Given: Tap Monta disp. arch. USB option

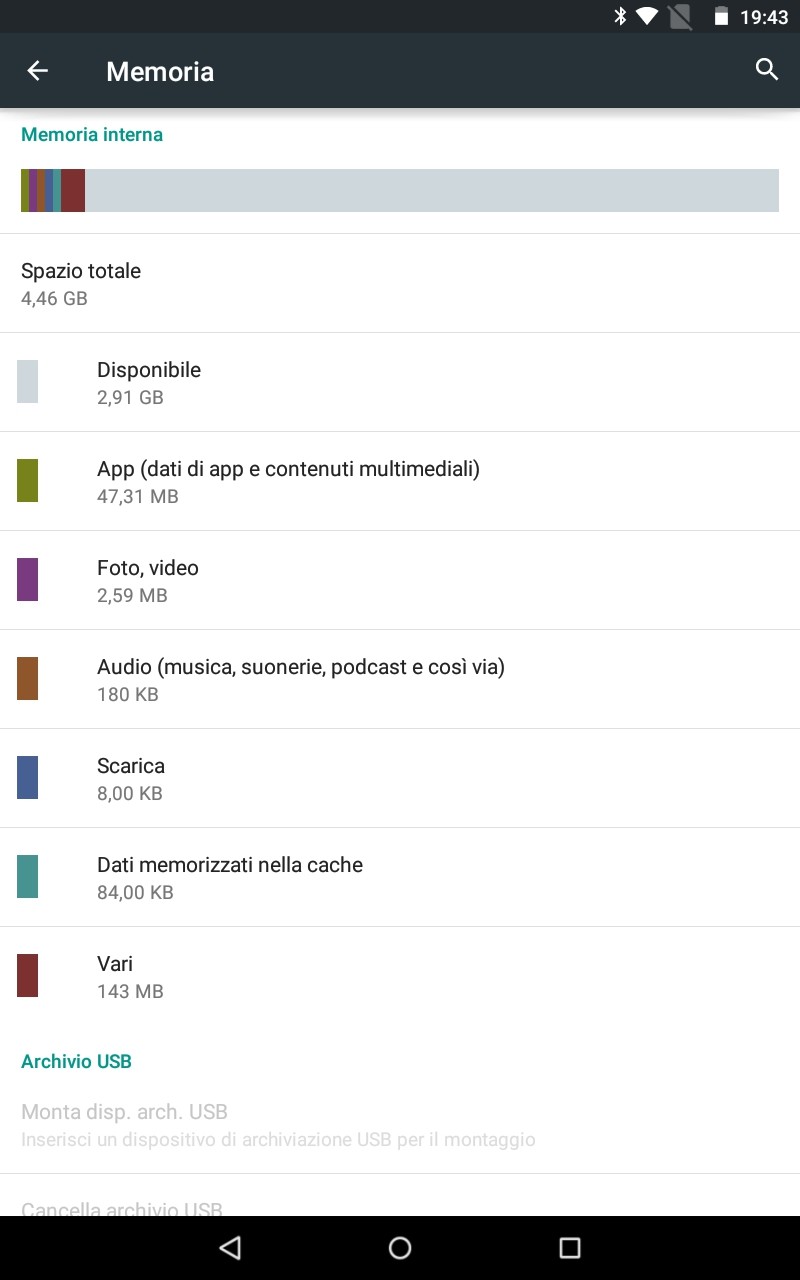Looking at the screenshot, I should [400, 1124].
